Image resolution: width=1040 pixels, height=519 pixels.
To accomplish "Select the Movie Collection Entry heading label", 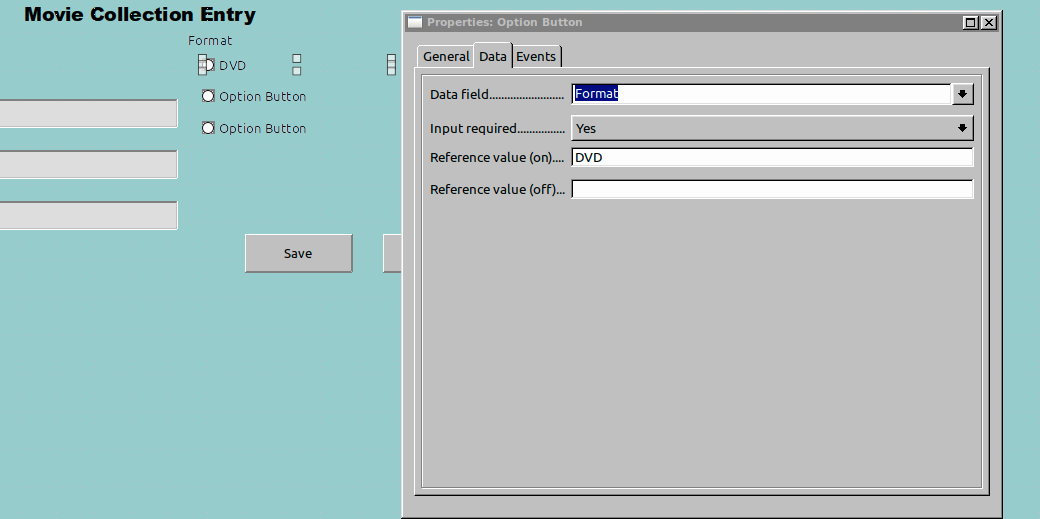I will pyautogui.click(x=139, y=15).
